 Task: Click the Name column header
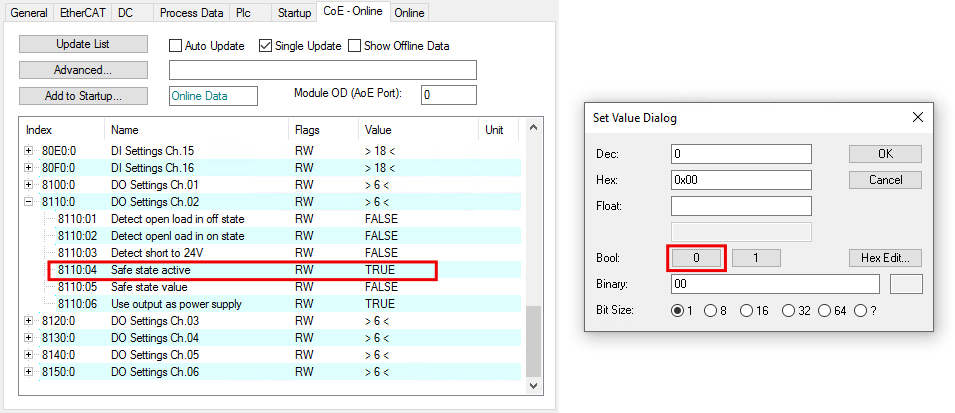(197, 130)
